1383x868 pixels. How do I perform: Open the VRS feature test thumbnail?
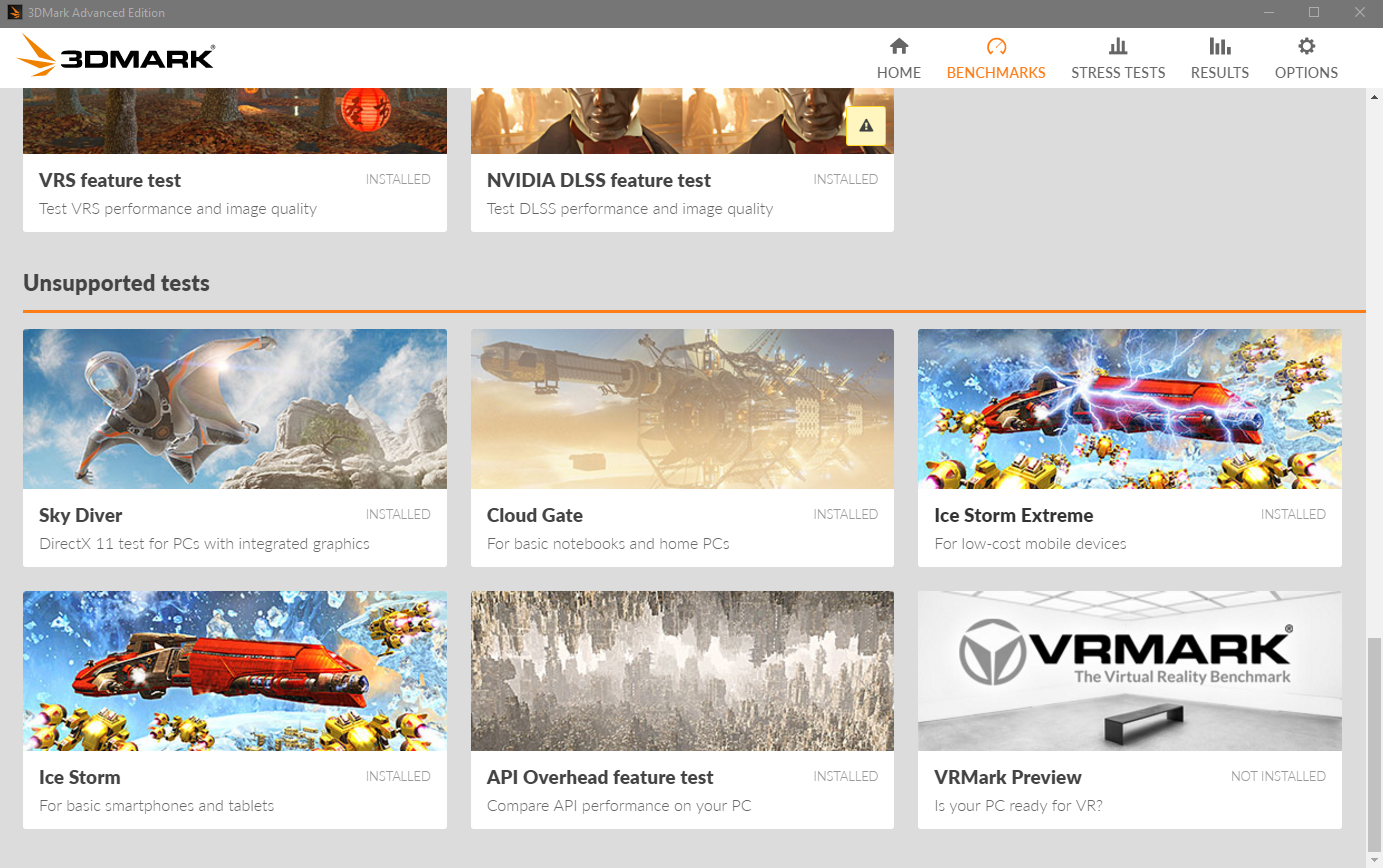235,120
